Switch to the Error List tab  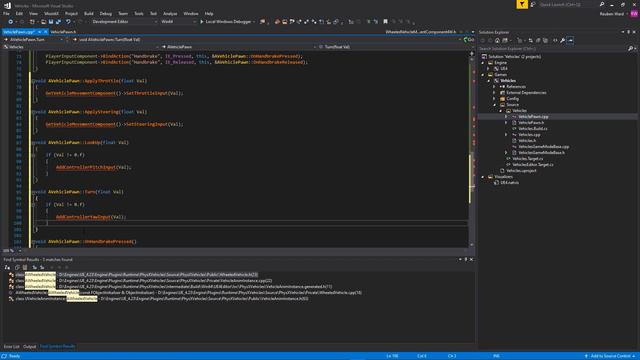[x=11, y=347]
